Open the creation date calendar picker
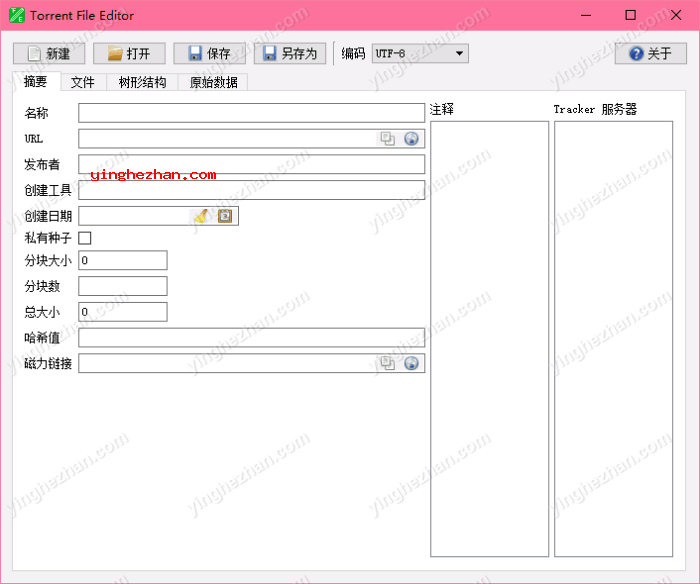 tap(225, 216)
